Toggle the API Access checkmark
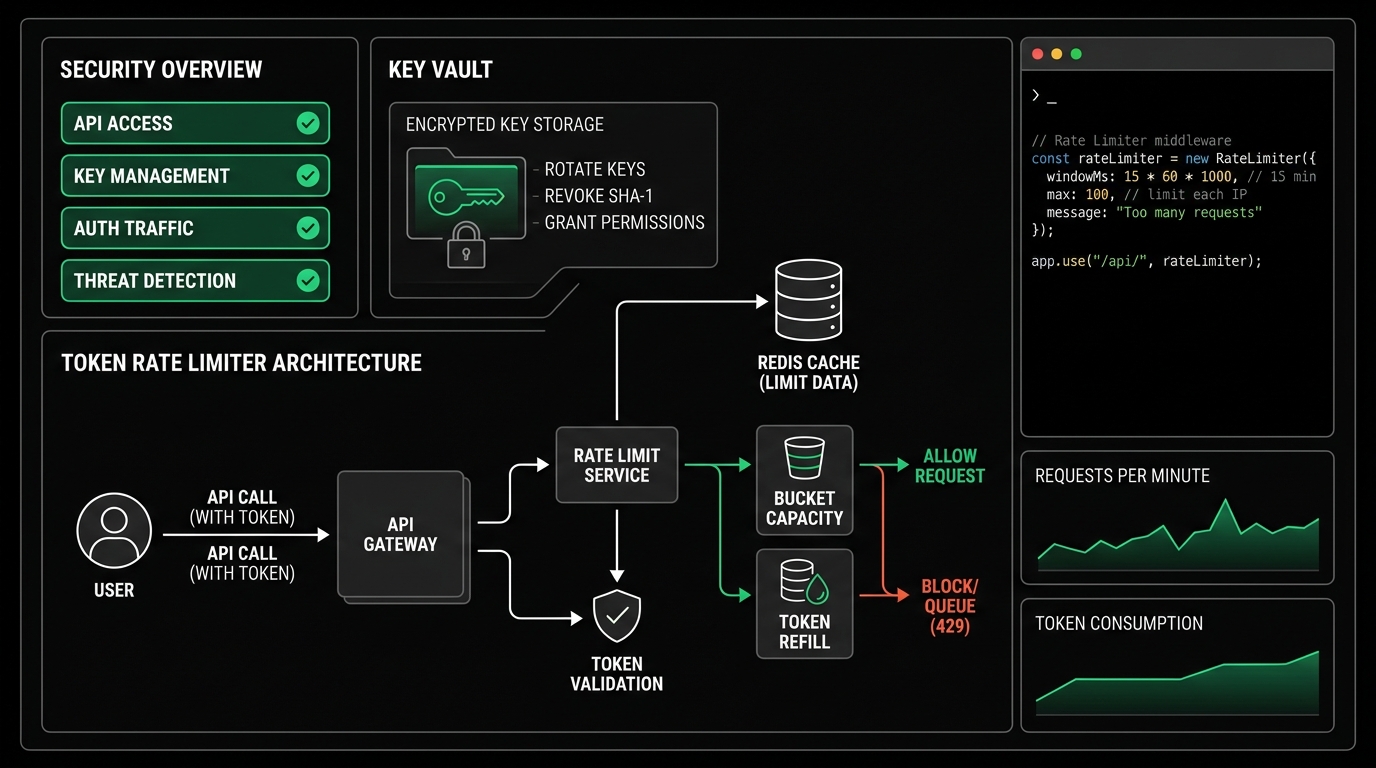Screen dimensions: 1376x768 pyautogui.click(x=308, y=123)
